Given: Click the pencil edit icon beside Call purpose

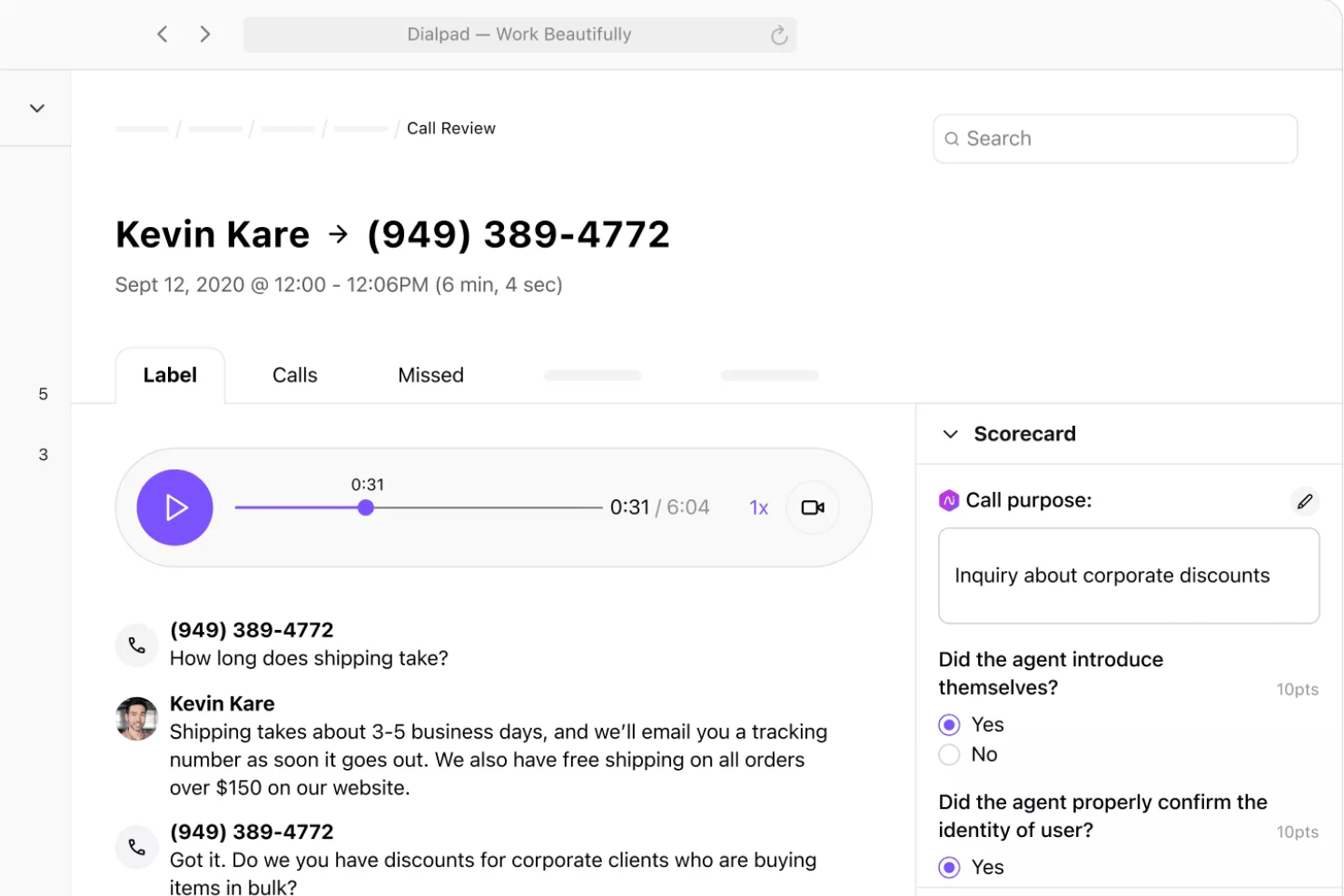Looking at the screenshot, I should click(1304, 501).
